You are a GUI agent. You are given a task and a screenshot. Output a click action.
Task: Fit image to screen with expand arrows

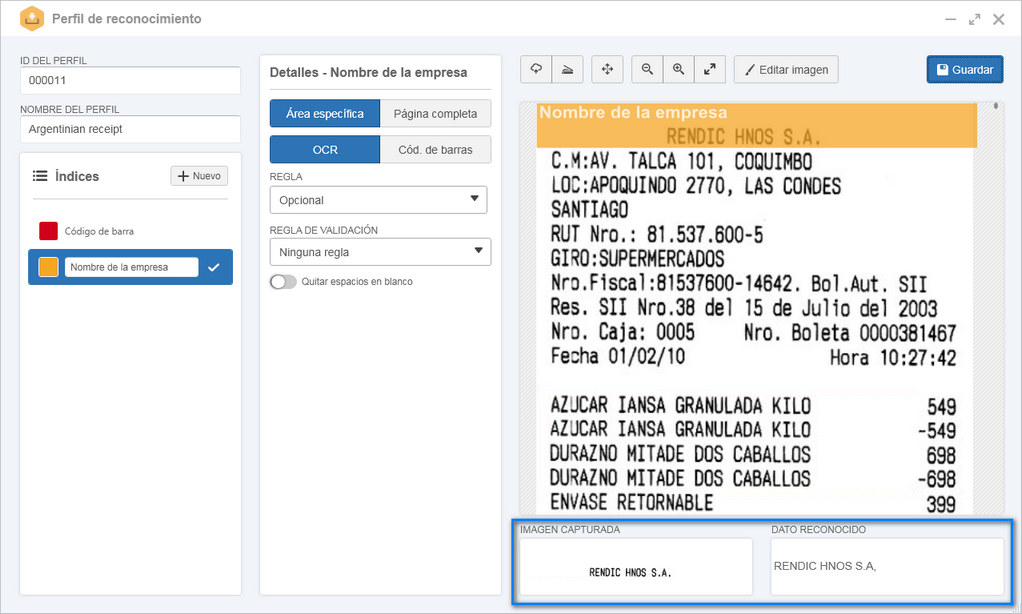[x=710, y=70]
